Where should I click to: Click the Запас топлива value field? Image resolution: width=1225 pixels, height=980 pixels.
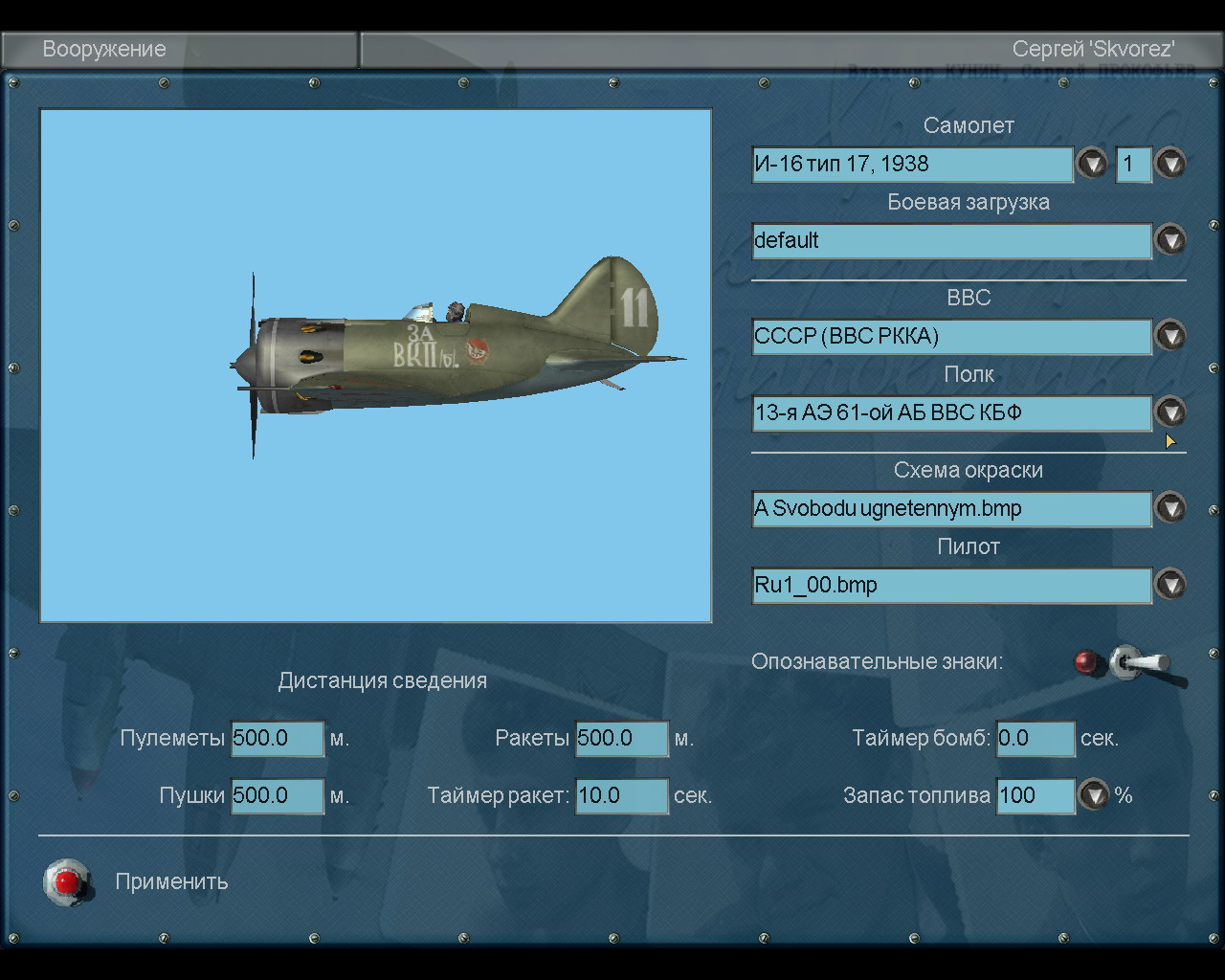coord(1035,796)
